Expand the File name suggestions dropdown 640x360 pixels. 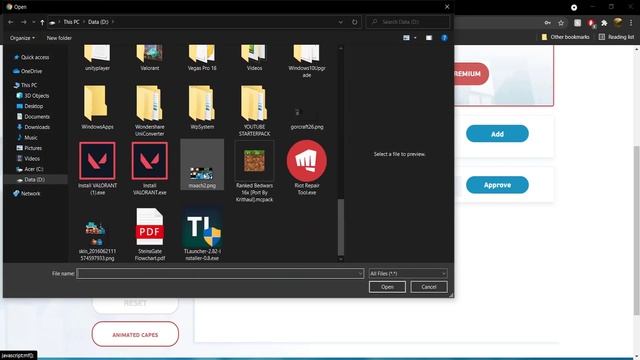click(360, 273)
